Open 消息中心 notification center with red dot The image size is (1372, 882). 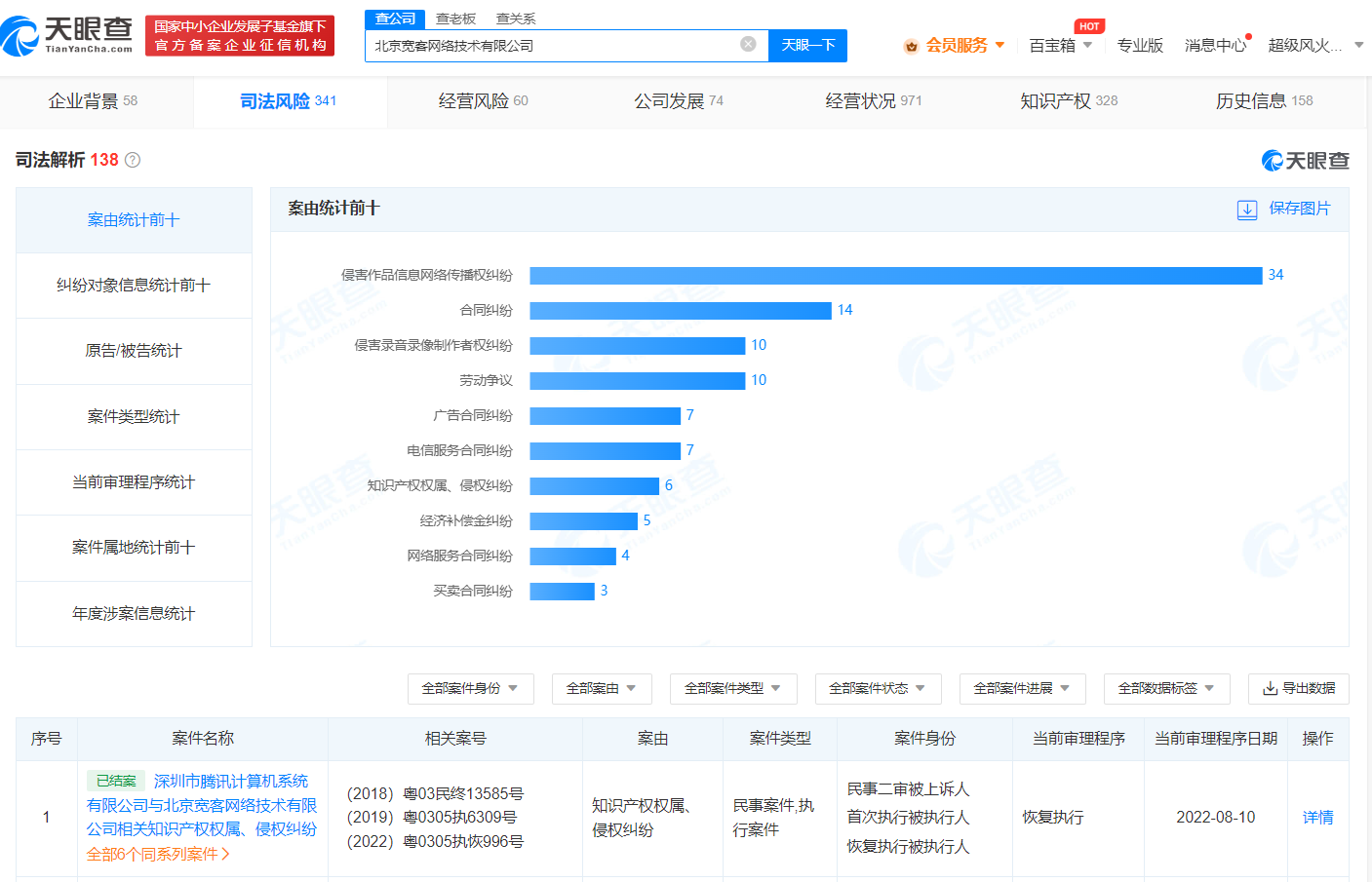tap(1215, 44)
